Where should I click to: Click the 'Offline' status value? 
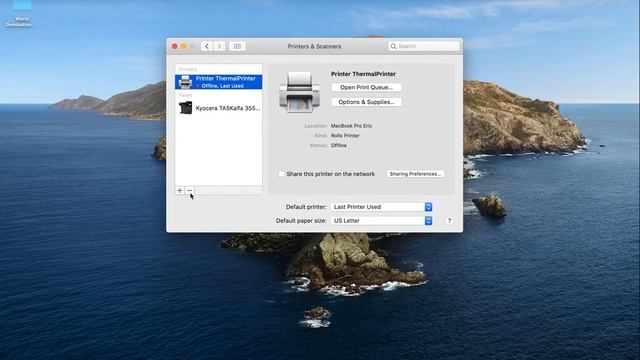pos(339,145)
